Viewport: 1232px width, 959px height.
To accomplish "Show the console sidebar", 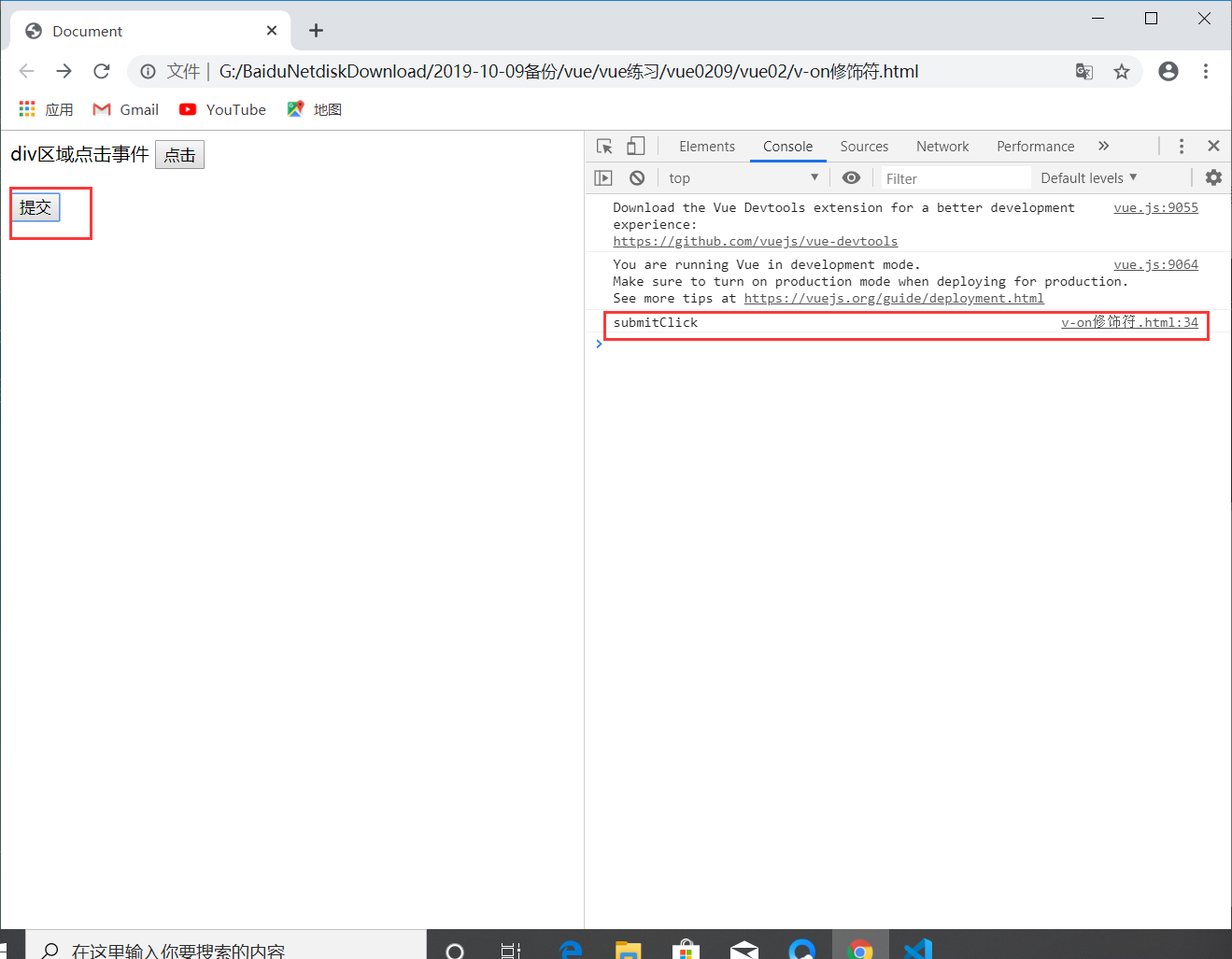I will (602, 177).
